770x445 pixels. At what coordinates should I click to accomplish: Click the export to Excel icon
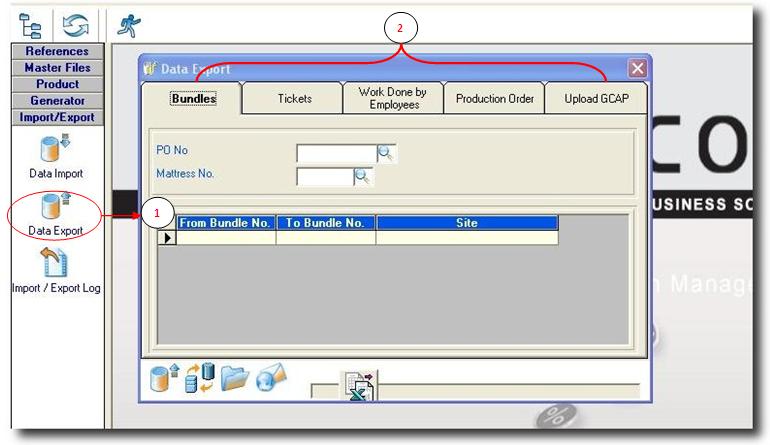point(357,387)
